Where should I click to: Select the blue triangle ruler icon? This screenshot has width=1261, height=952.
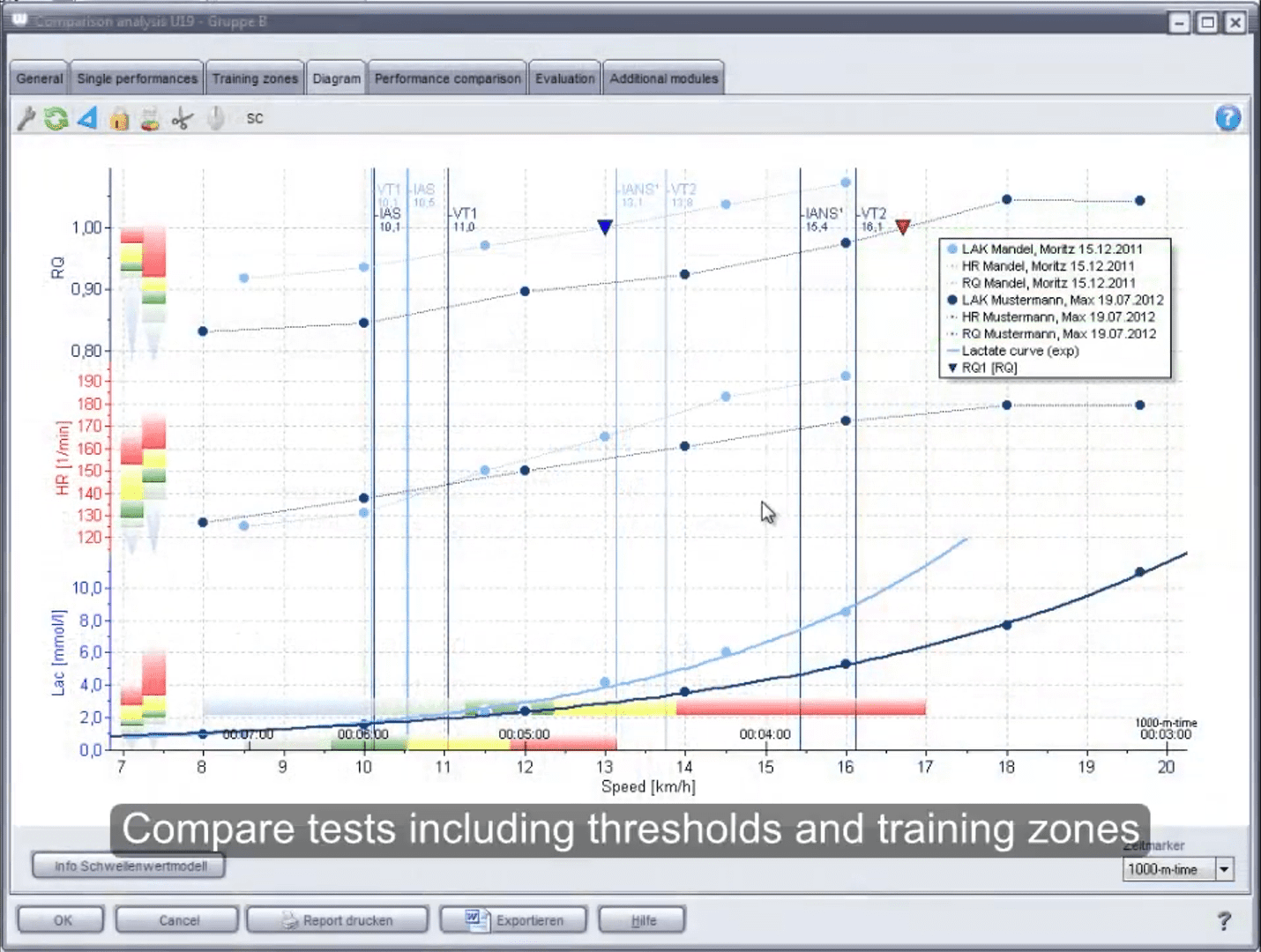click(x=87, y=117)
